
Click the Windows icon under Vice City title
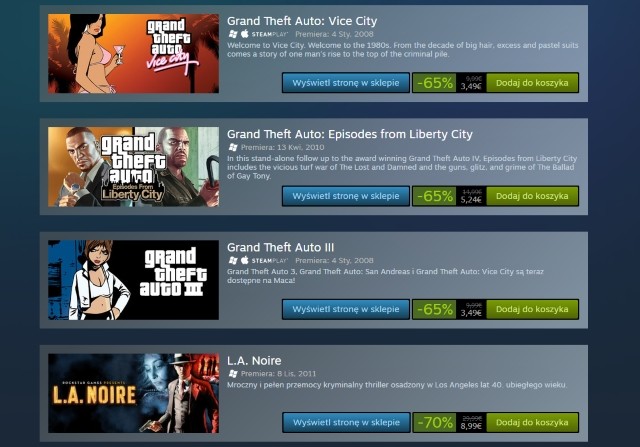(233, 34)
